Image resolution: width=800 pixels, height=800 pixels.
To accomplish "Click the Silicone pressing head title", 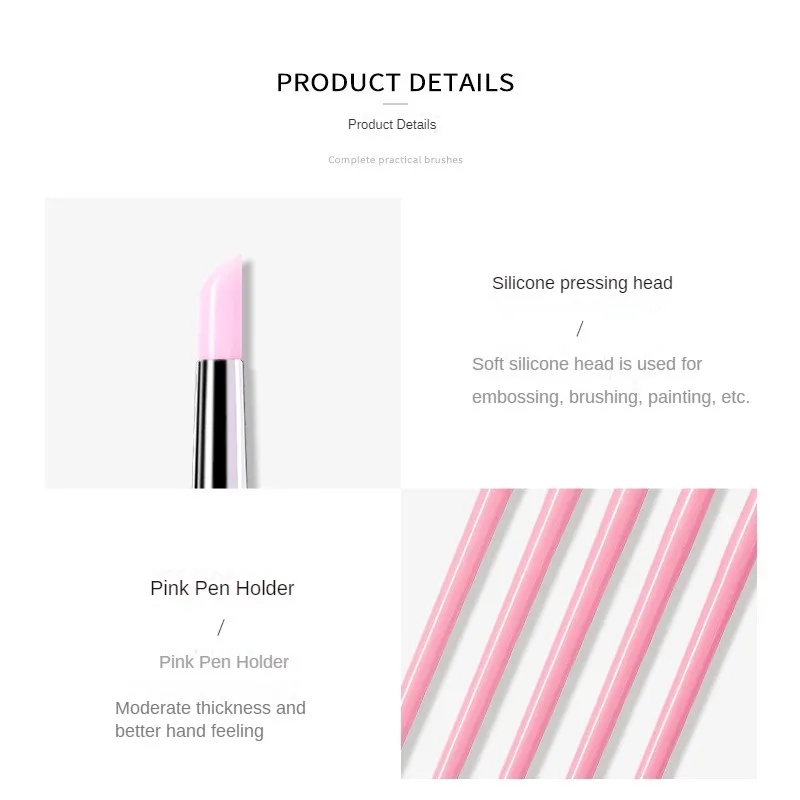I will point(582,283).
